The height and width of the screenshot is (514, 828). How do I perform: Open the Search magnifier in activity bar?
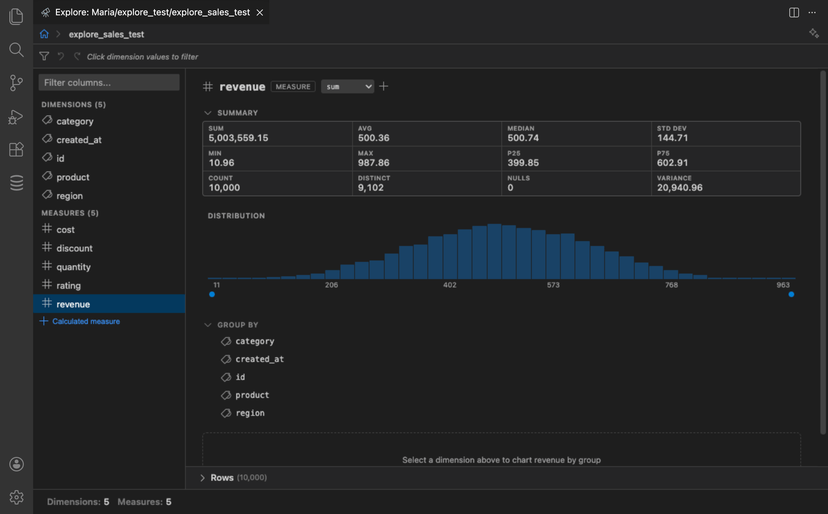(16, 50)
